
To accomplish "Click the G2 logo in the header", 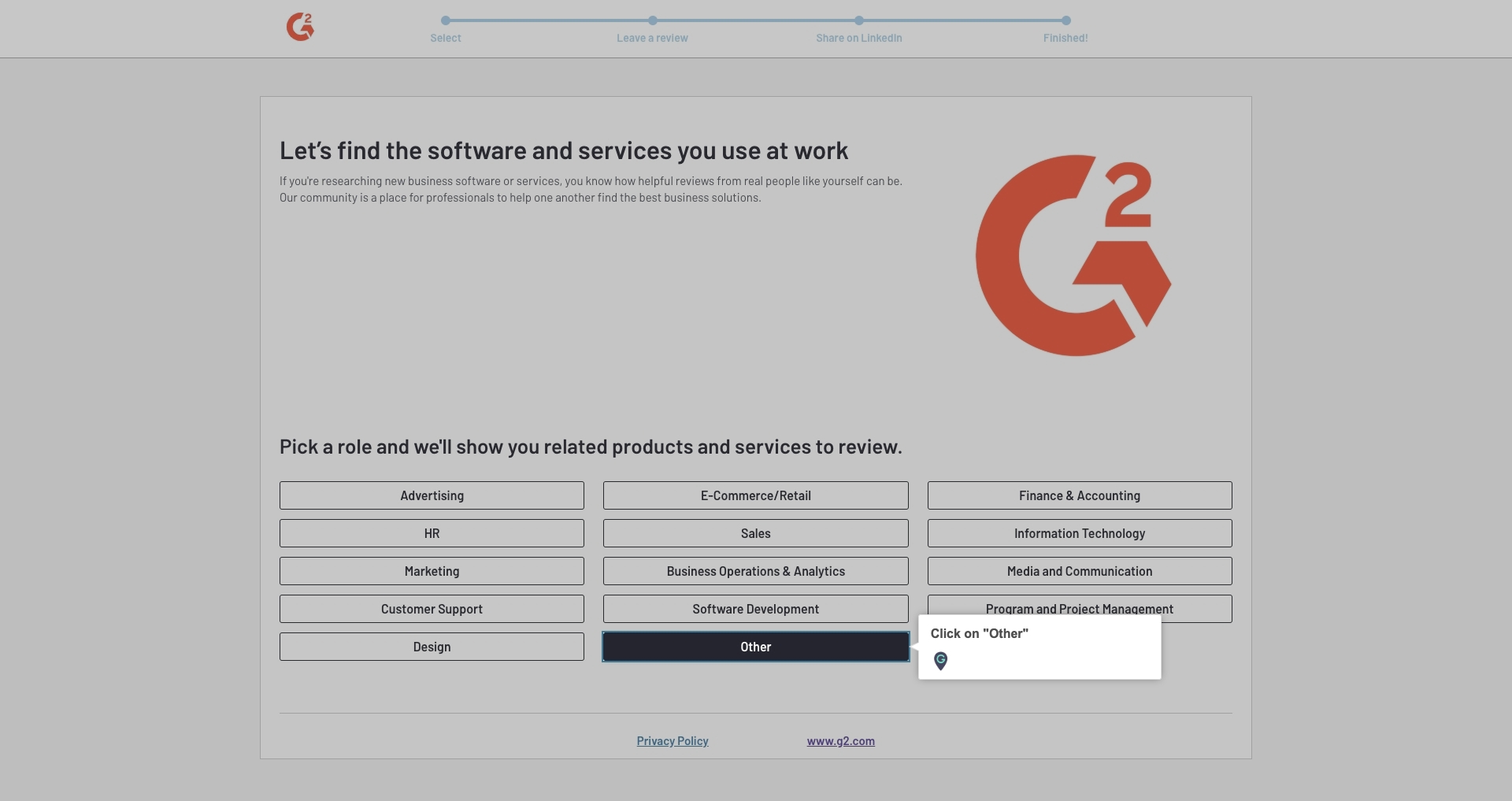I will [x=300, y=27].
